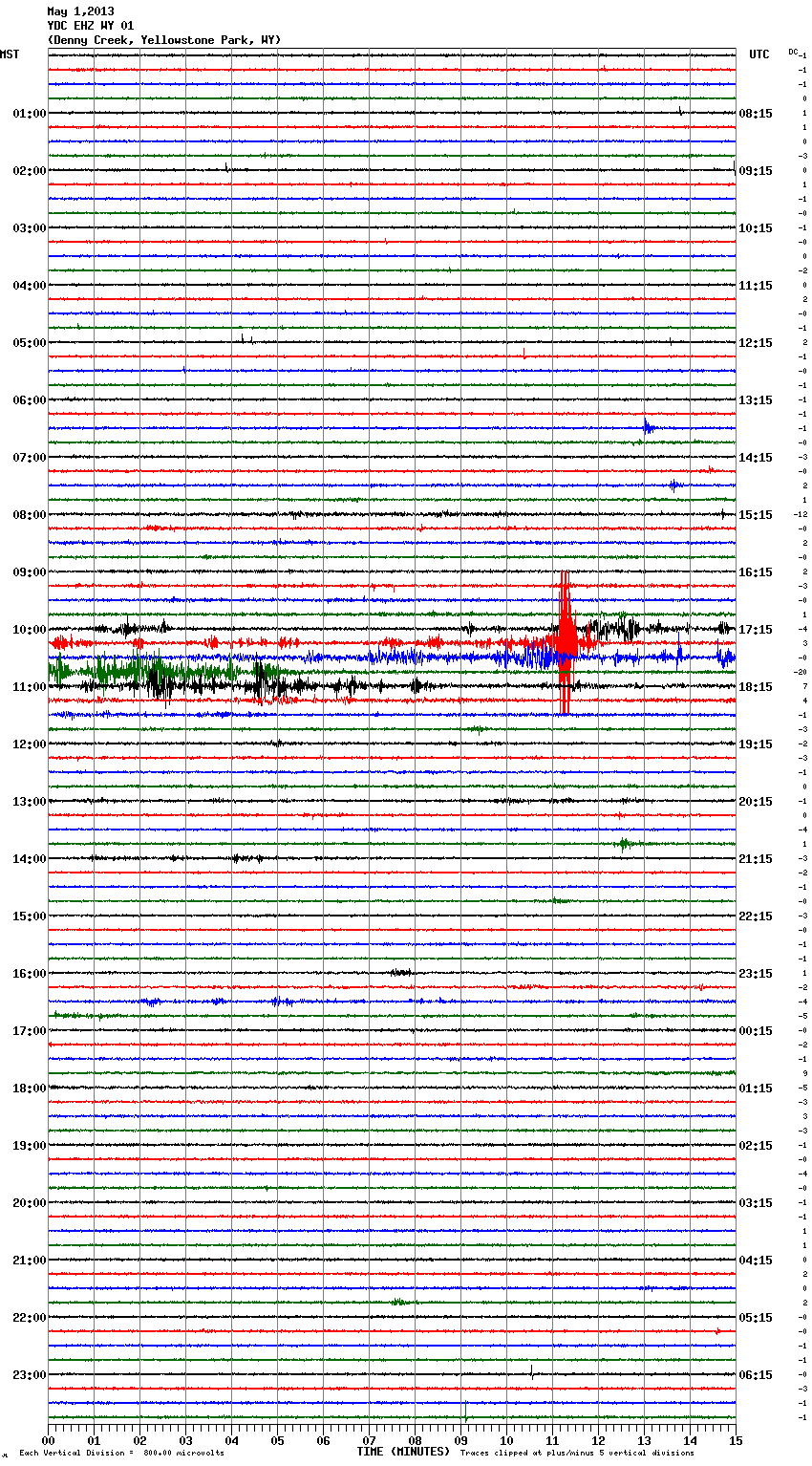Click the MST timezone header
The image size is (812, 1466).
point(10,54)
